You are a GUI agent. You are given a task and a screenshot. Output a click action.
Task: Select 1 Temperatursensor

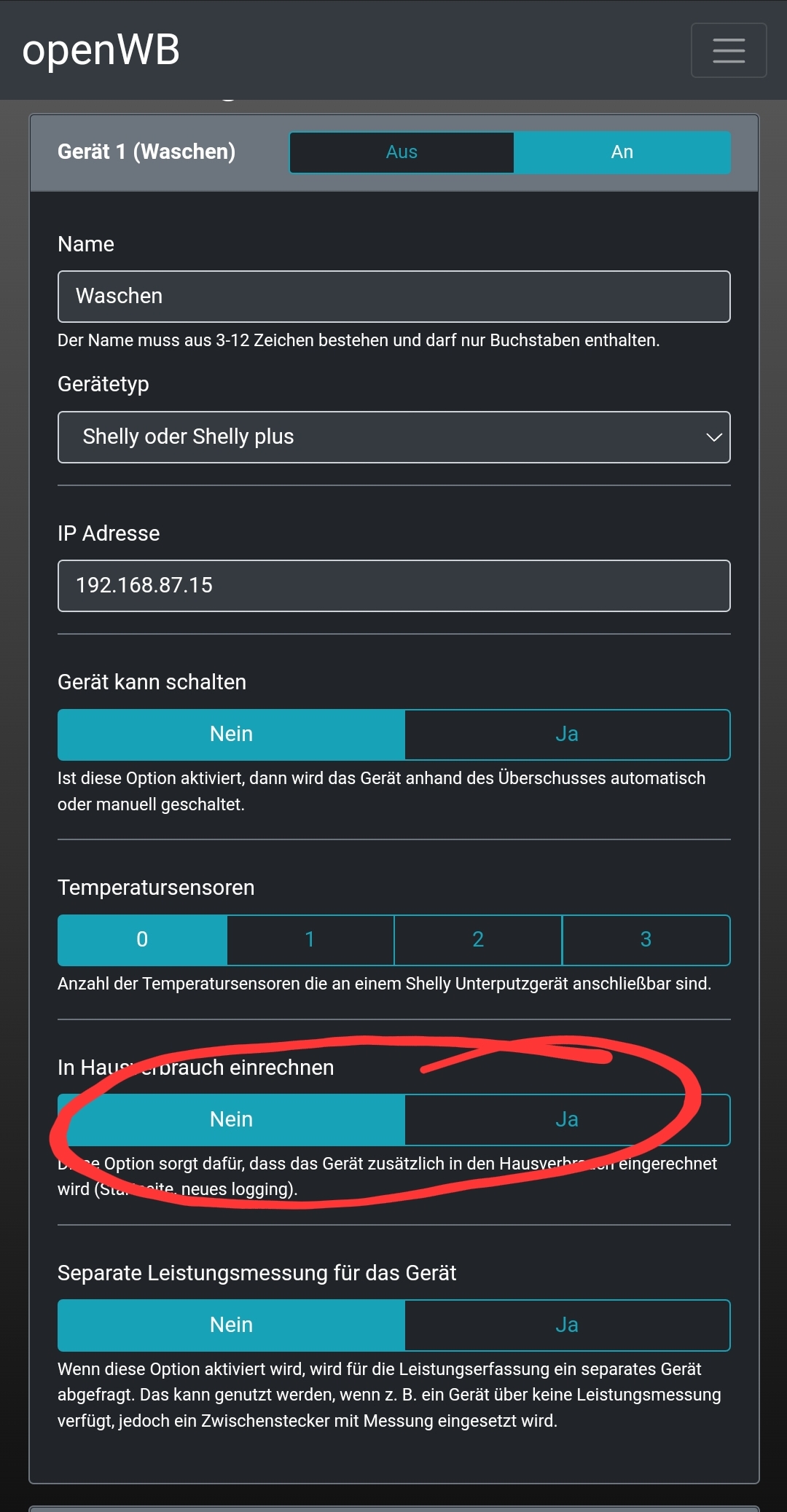click(x=310, y=940)
